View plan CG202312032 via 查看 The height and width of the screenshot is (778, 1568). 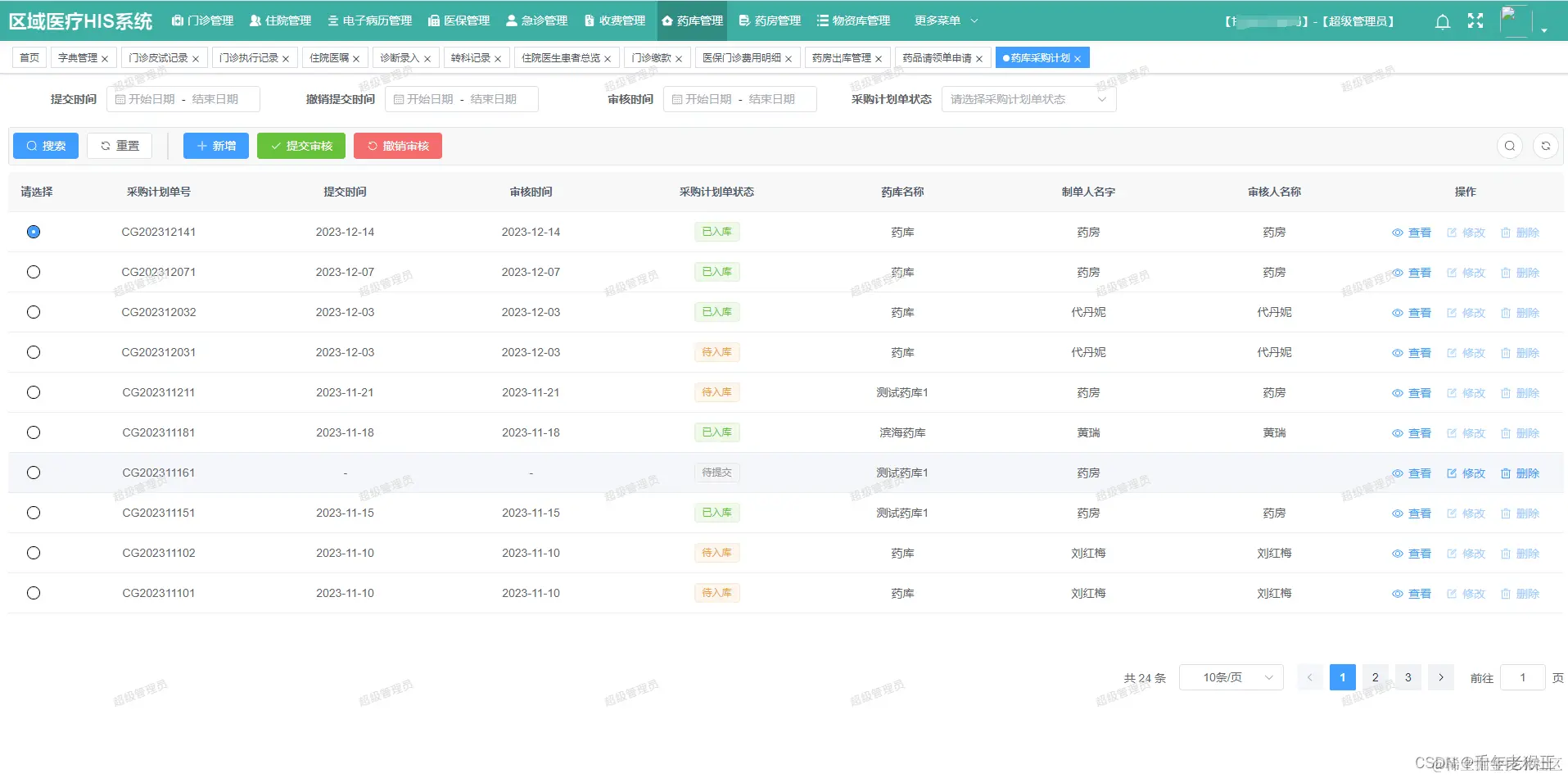(1412, 313)
